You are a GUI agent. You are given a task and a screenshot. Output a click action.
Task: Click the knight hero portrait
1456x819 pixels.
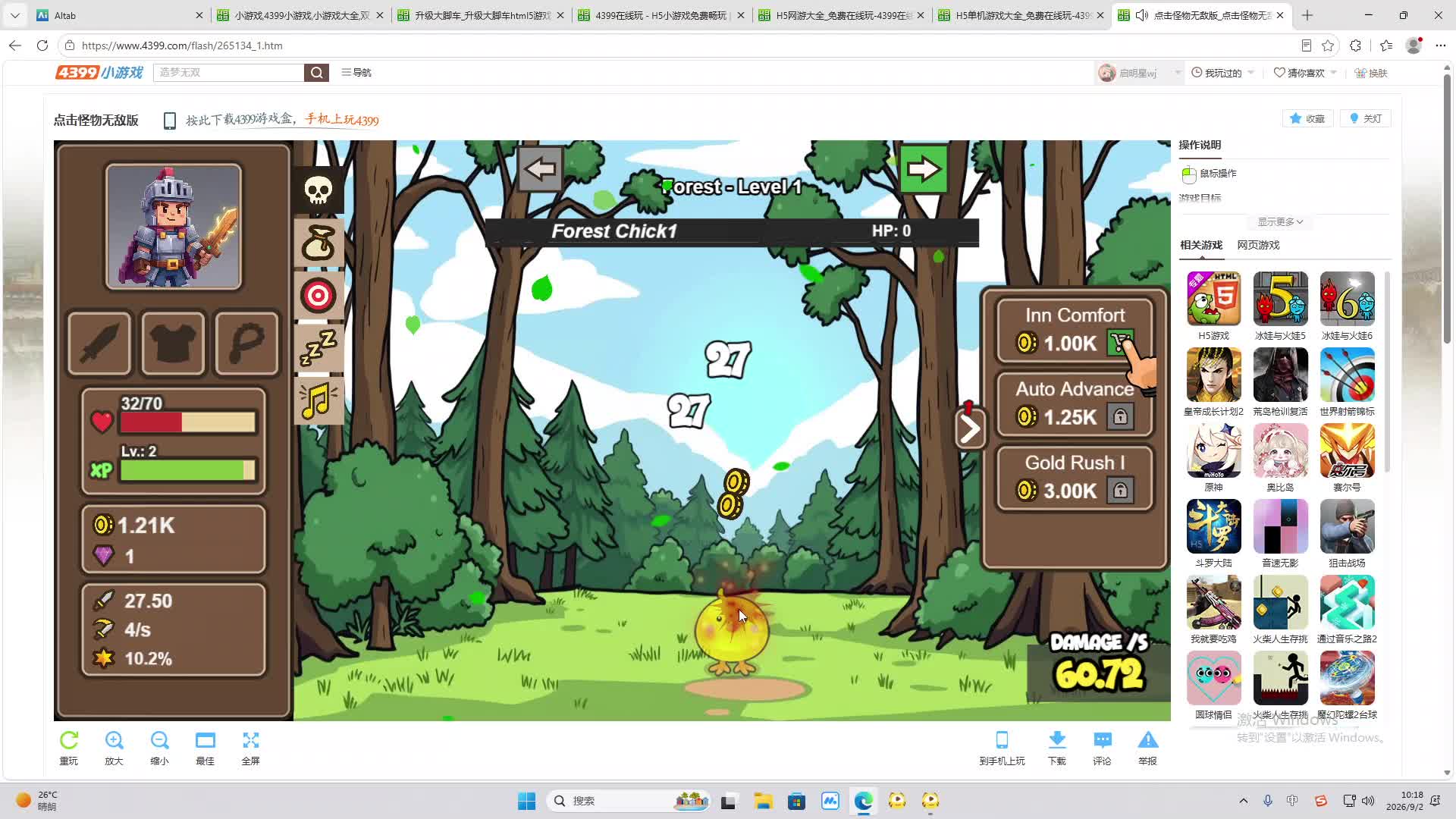pyautogui.click(x=174, y=227)
